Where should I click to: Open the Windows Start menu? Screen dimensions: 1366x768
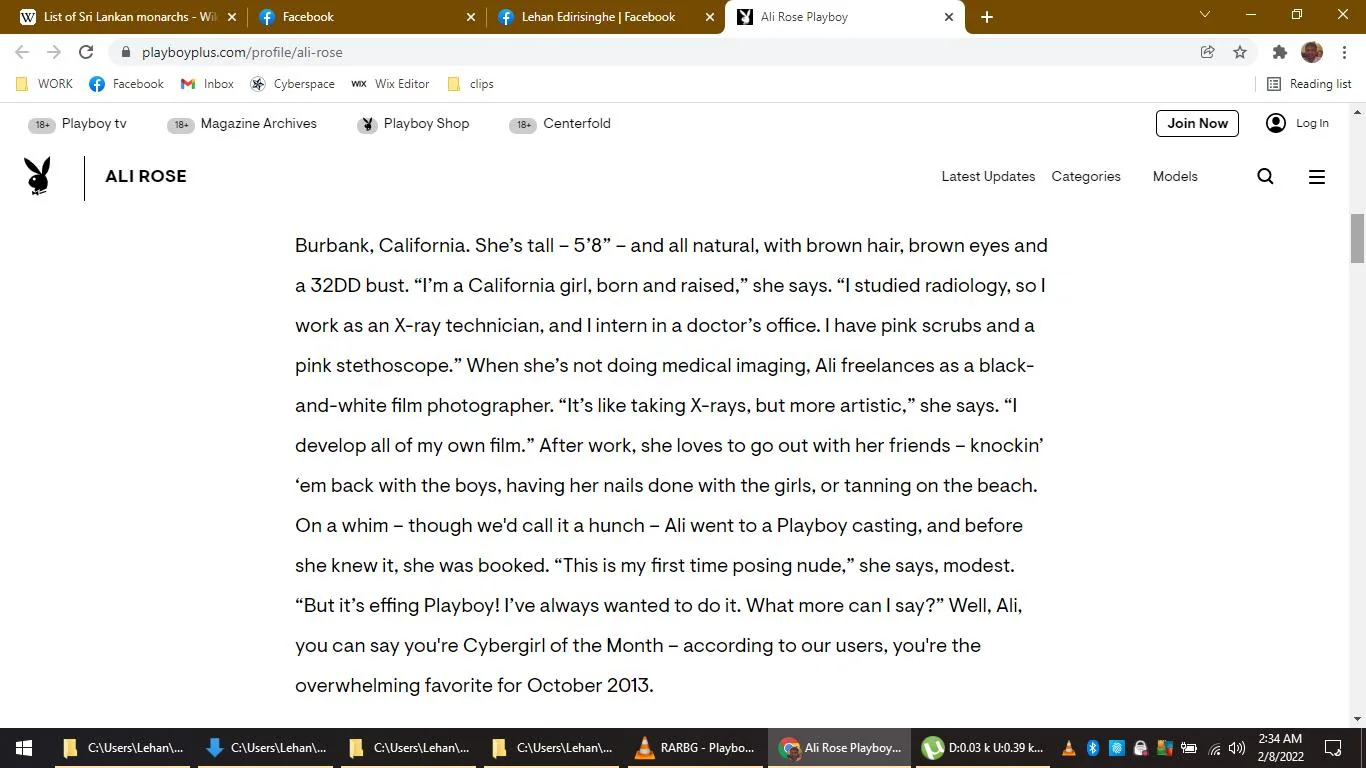(24, 748)
